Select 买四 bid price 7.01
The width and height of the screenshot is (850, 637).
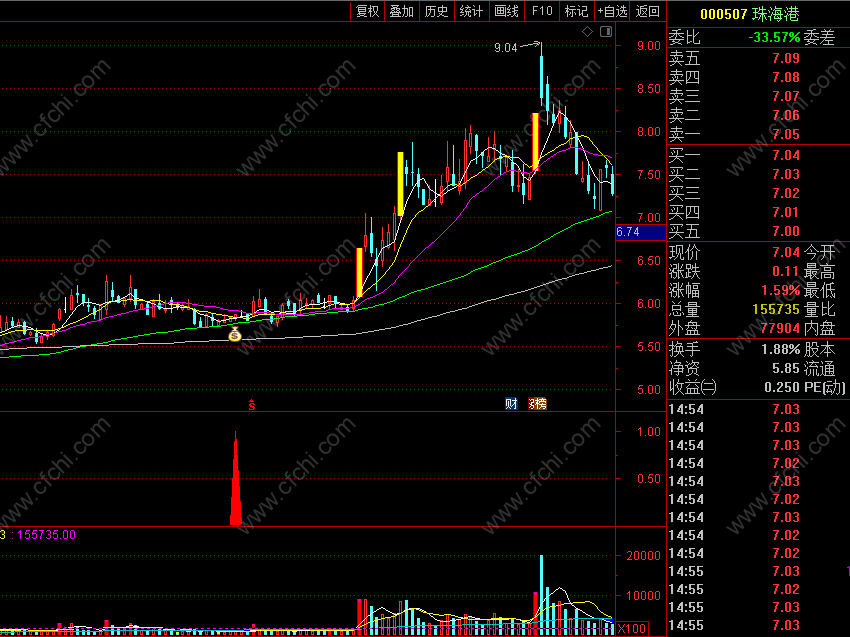click(785, 213)
